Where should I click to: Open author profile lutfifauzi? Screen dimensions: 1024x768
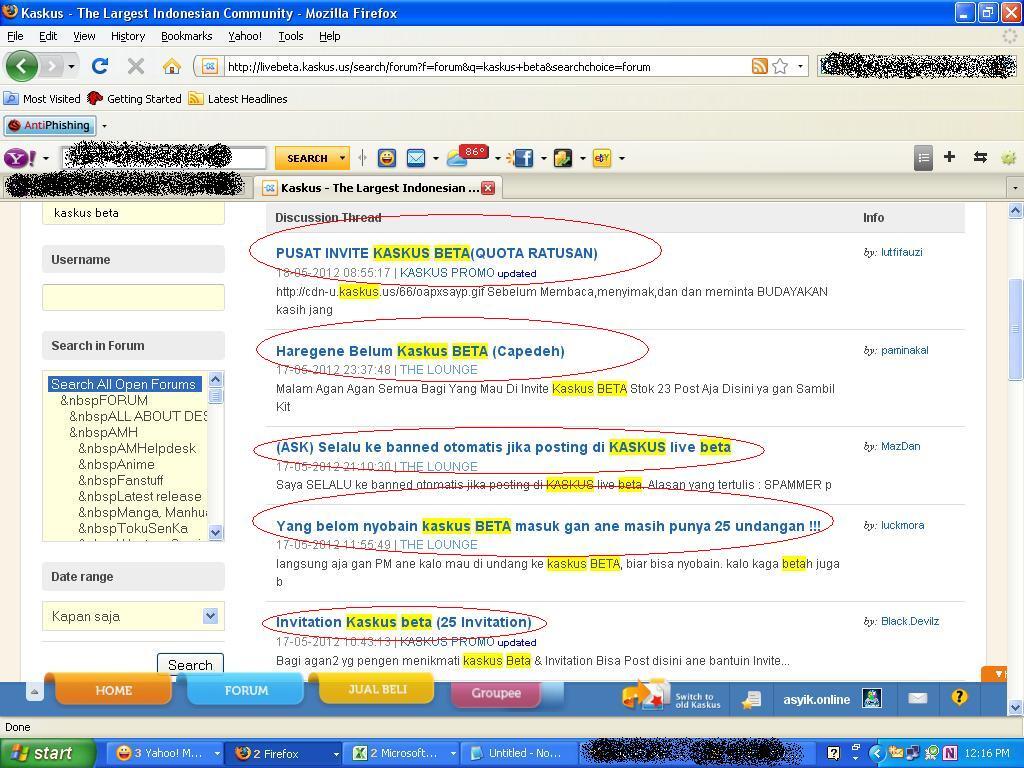click(x=901, y=252)
